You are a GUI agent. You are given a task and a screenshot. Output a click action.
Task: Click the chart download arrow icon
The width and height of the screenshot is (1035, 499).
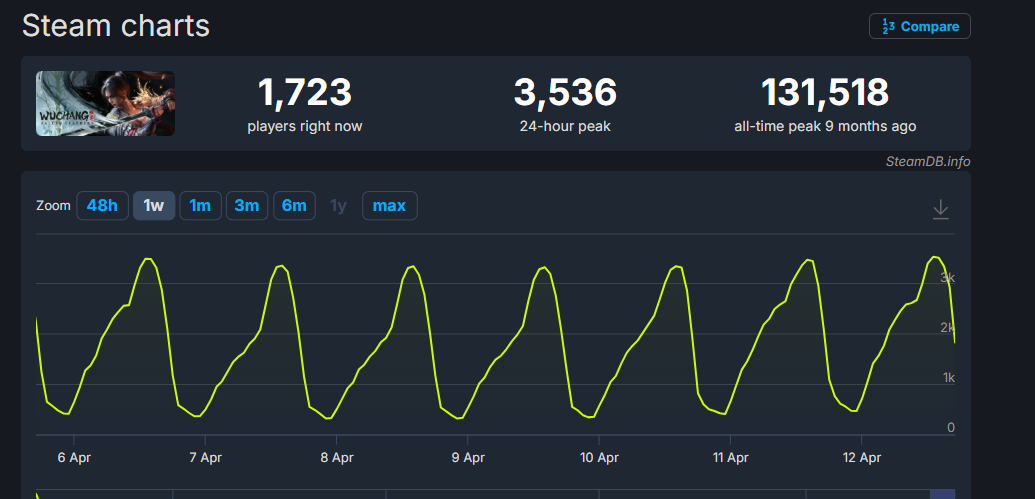click(x=941, y=210)
